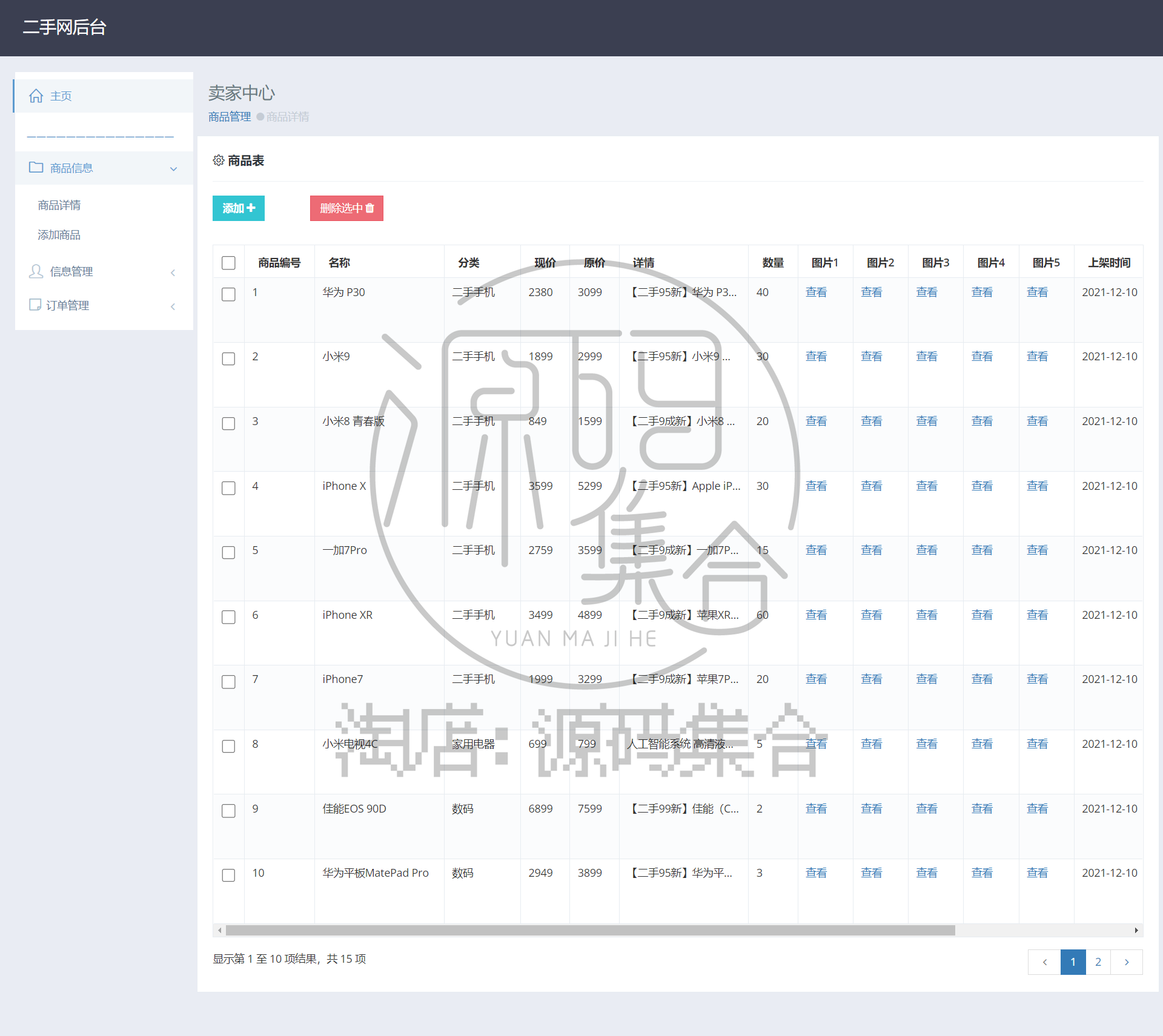The height and width of the screenshot is (1036, 1163).
Task: Select the 一加7Pro row checkbox
Action: click(x=228, y=552)
